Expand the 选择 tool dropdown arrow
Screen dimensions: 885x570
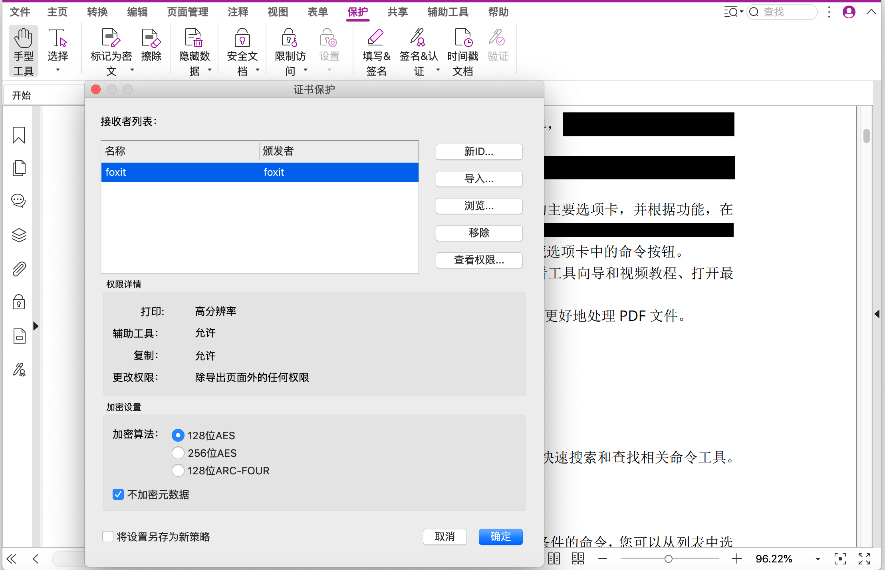click(58, 70)
